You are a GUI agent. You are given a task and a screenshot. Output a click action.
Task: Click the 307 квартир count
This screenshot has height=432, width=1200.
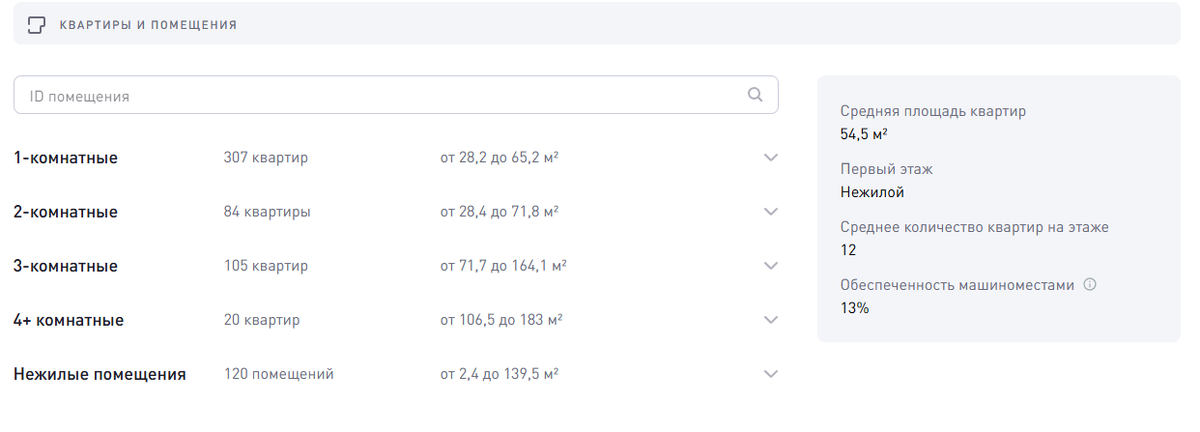click(x=266, y=158)
